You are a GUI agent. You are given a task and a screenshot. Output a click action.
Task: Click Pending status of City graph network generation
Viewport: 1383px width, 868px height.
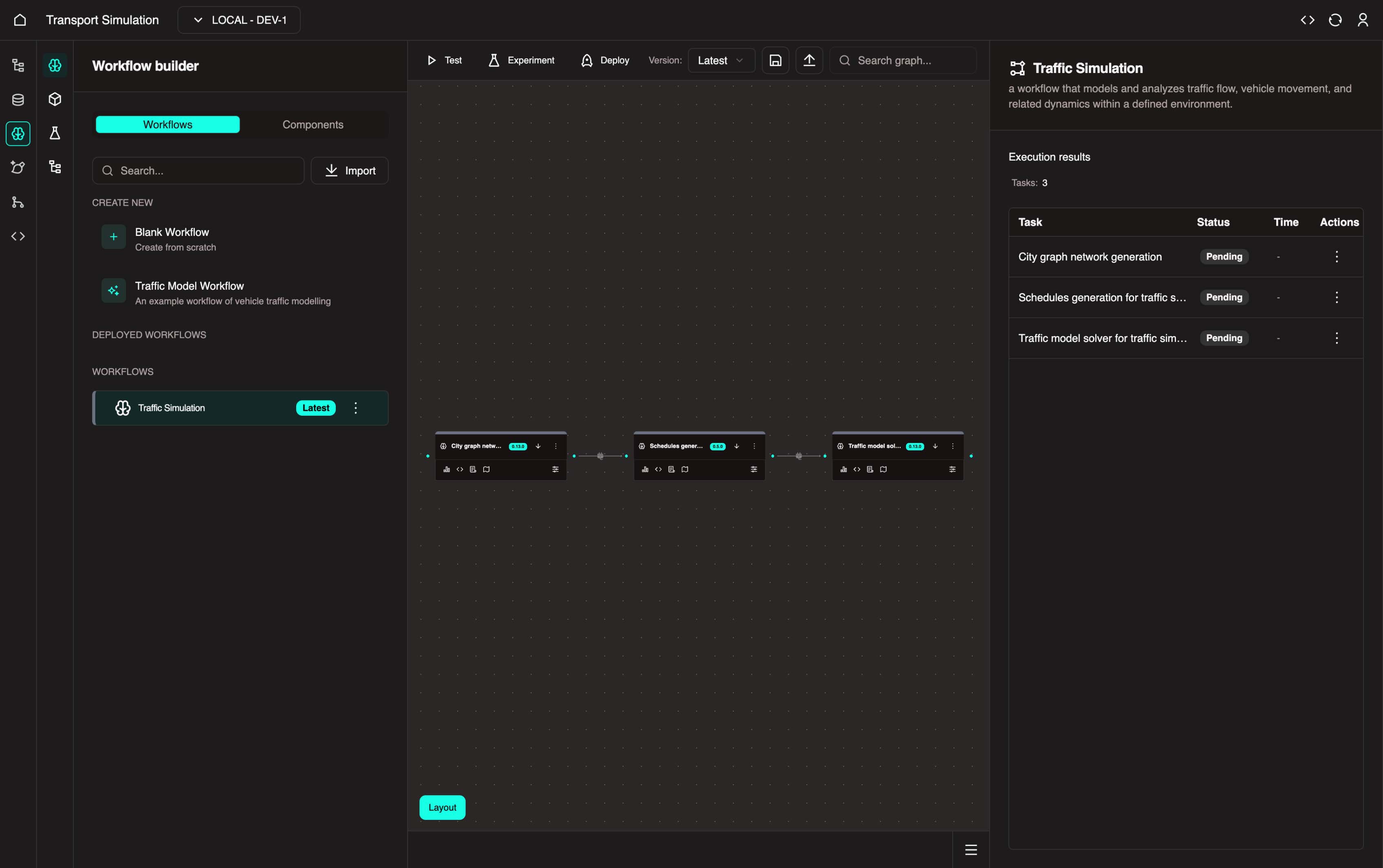(x=1224, y=257)
